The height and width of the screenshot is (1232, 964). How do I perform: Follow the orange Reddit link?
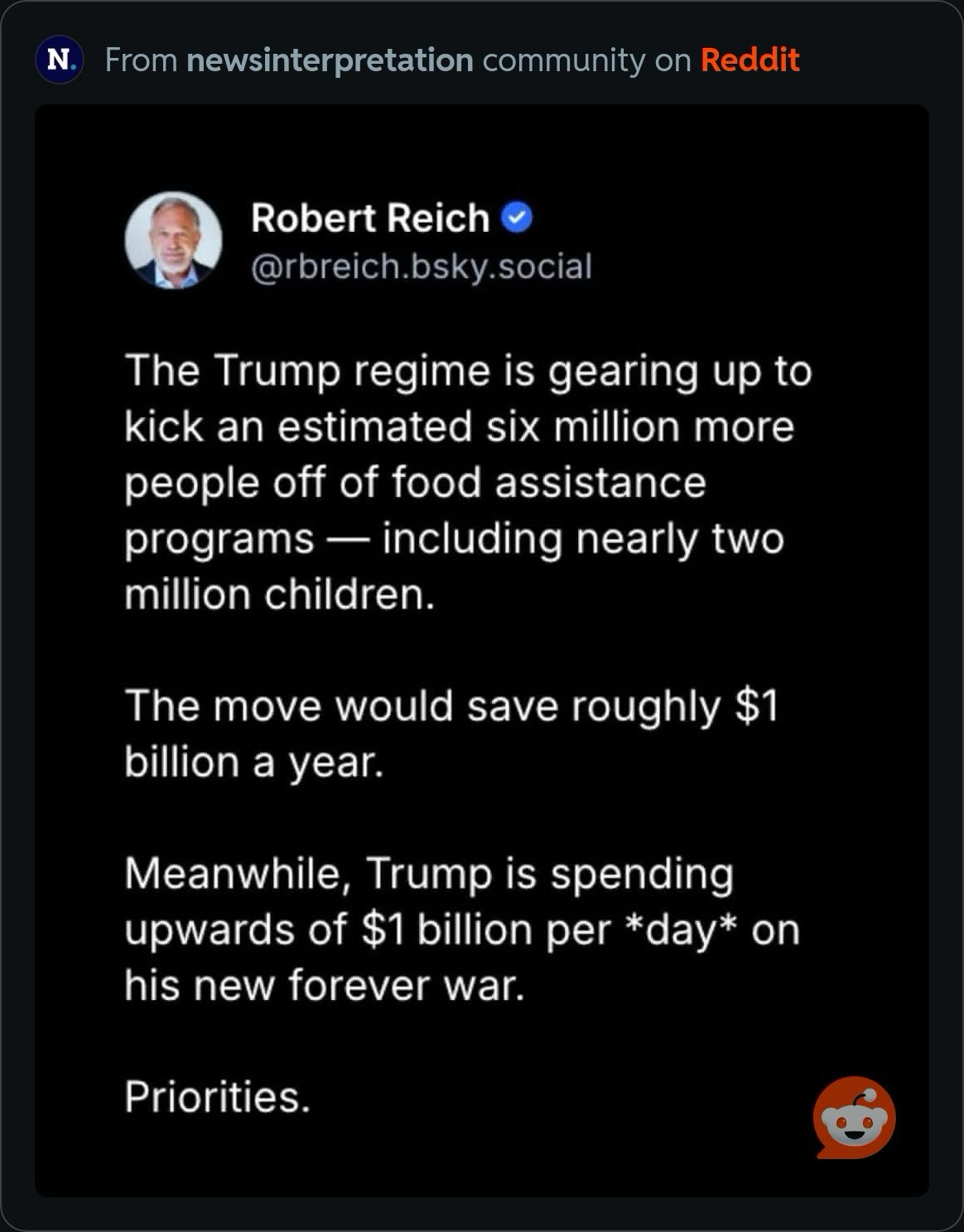pyautogui.click(x=750, y=60)
